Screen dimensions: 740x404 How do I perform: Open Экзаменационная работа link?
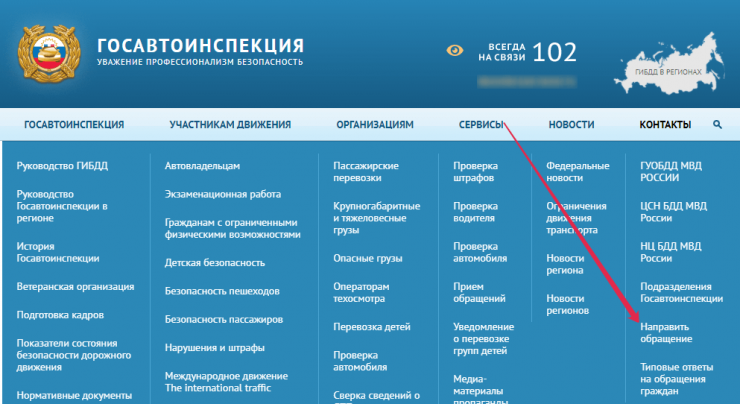[x=223, y=194]
